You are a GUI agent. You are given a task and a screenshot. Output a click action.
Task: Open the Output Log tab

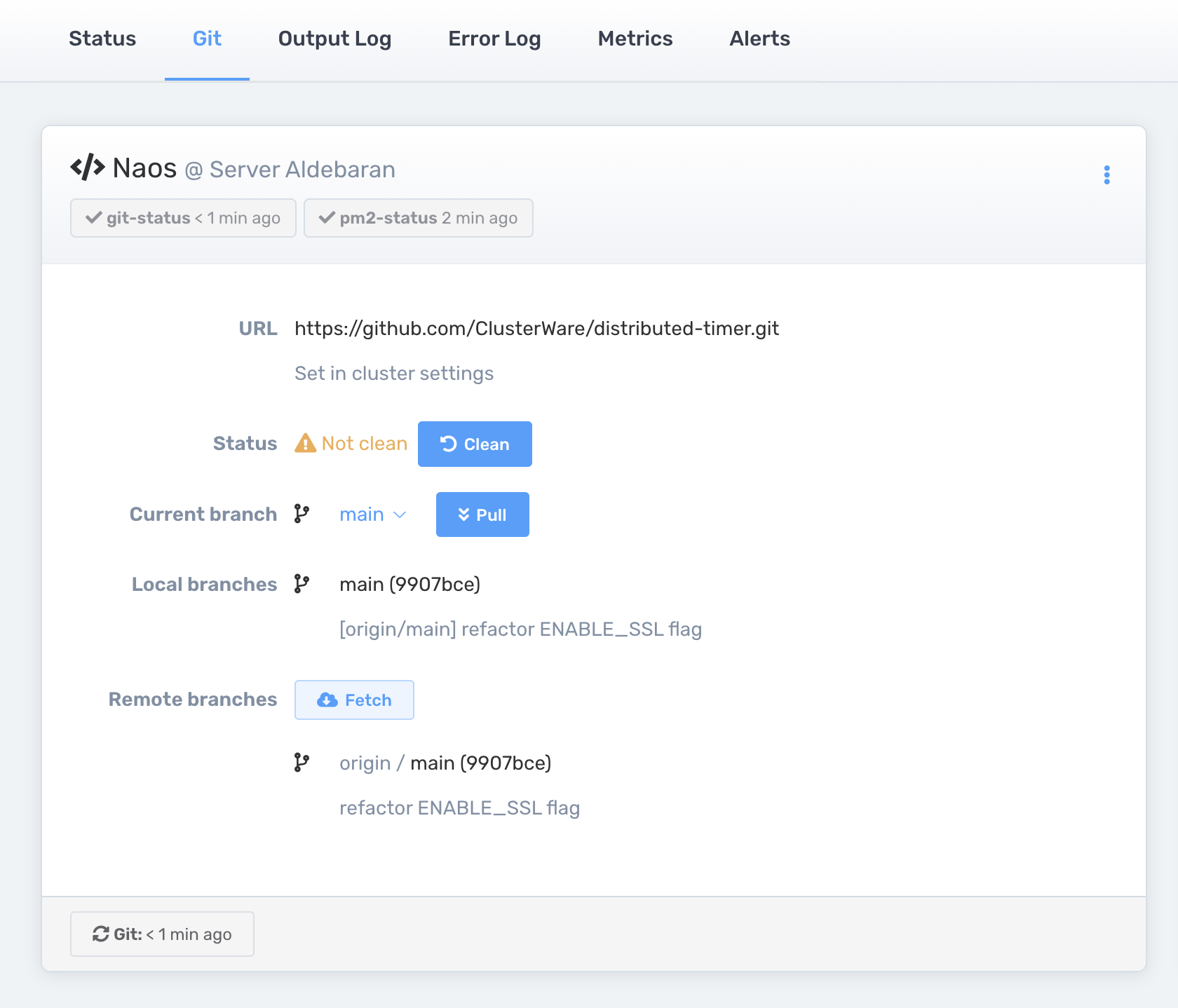334,39
